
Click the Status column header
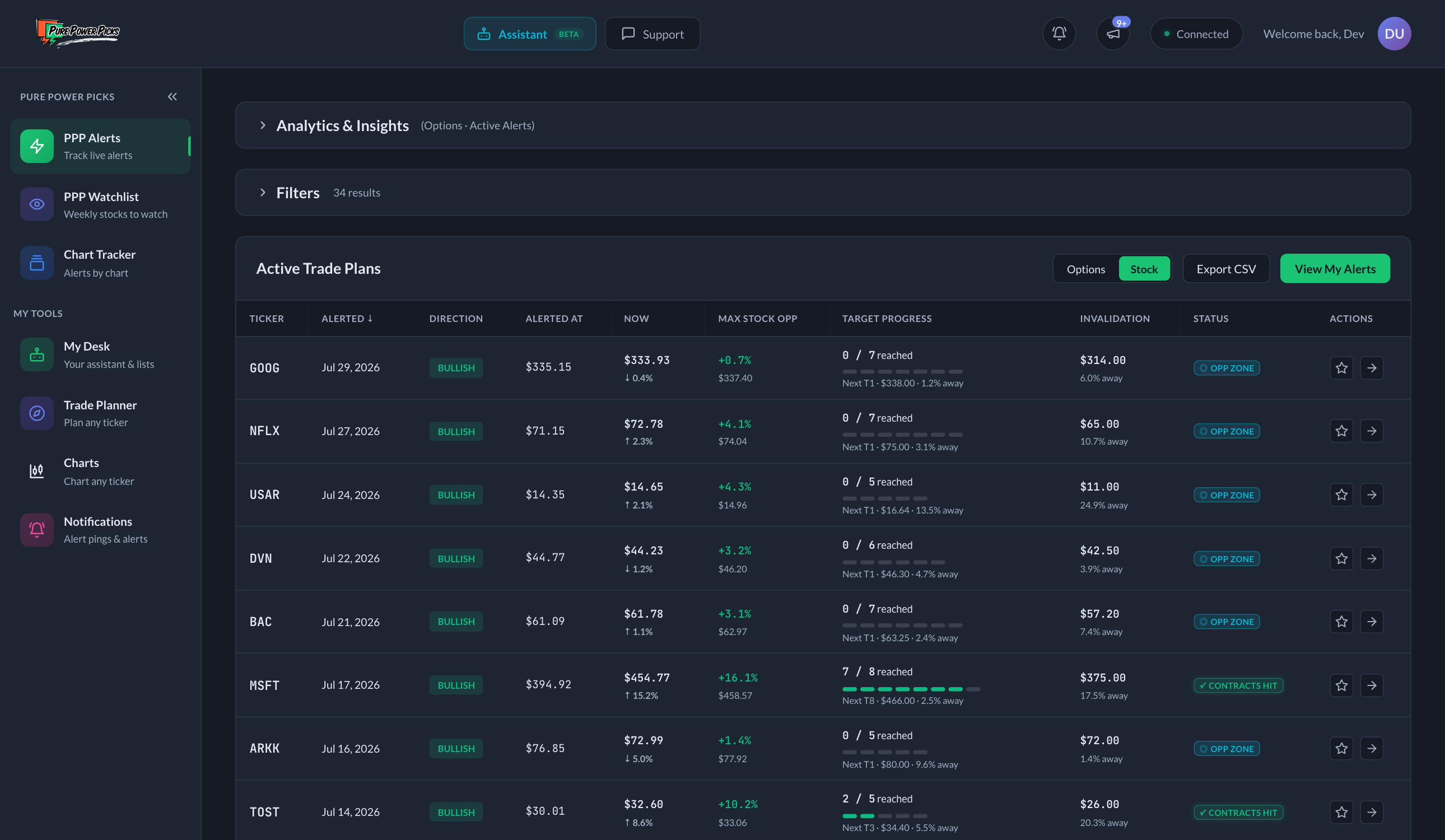coord(1210,318)
